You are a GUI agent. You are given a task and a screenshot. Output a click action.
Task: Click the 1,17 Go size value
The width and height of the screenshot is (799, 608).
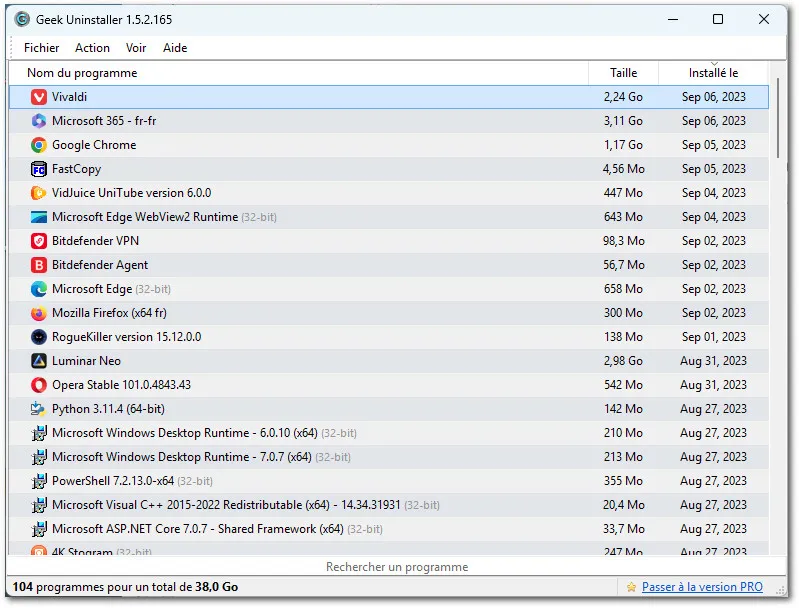[x=623, y=145]
